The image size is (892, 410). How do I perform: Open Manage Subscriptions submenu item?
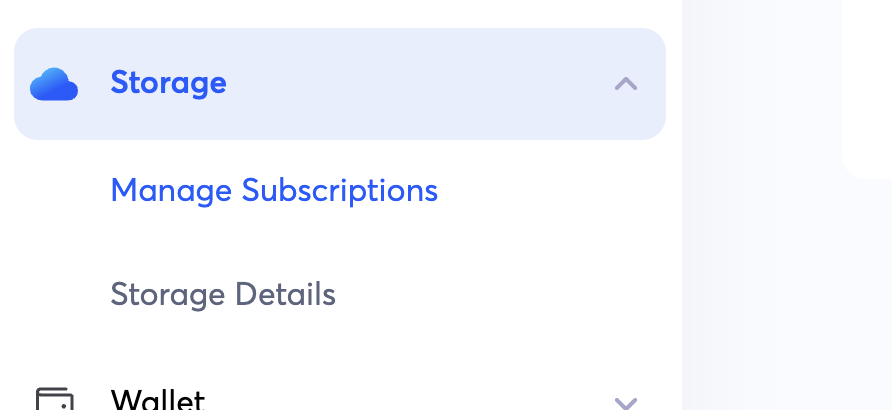274,190
